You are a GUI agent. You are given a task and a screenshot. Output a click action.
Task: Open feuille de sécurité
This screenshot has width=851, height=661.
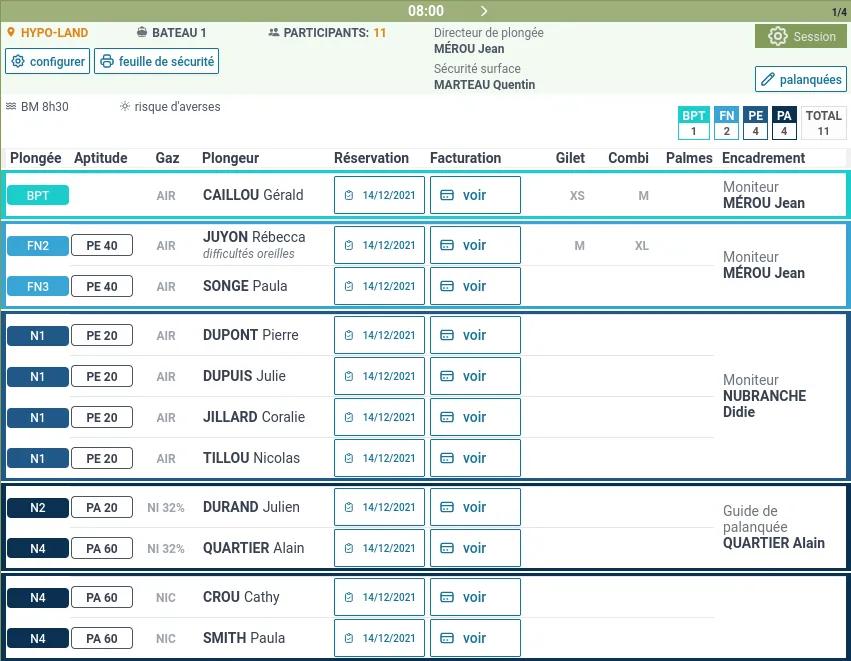[156, 61]
